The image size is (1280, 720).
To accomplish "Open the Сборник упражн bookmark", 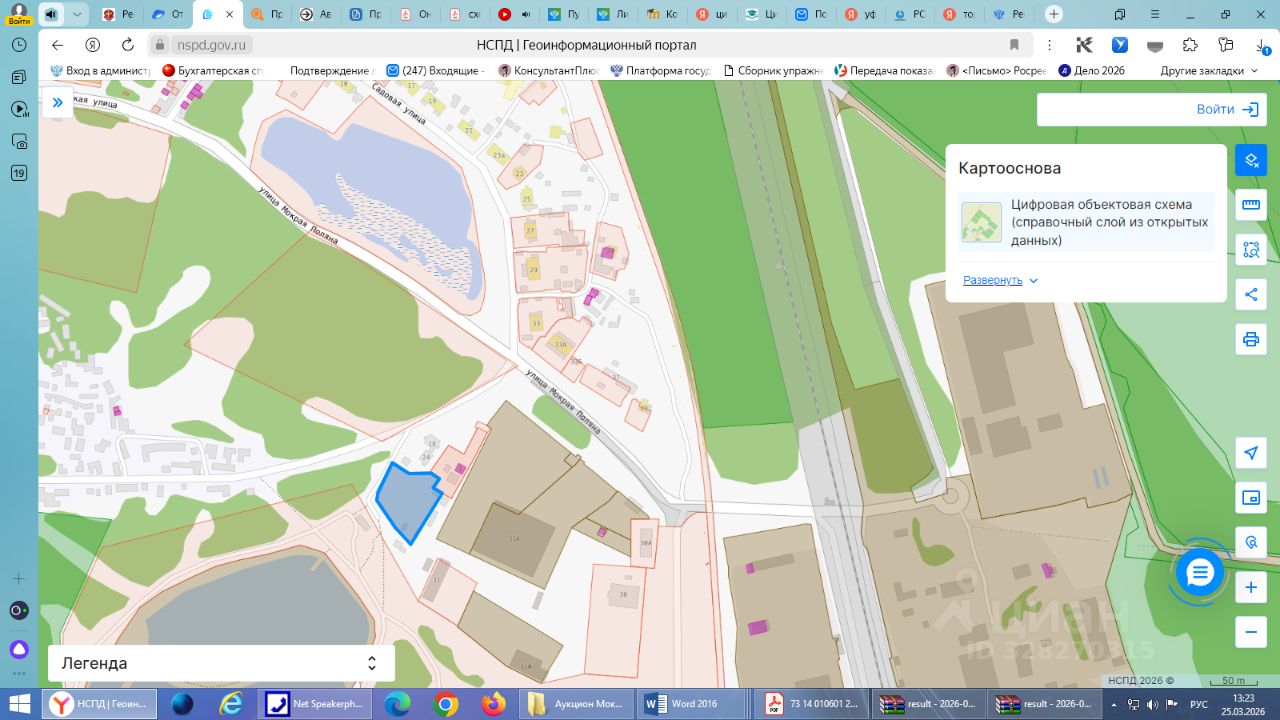I will pyautogui.click(x=772, y=71).
